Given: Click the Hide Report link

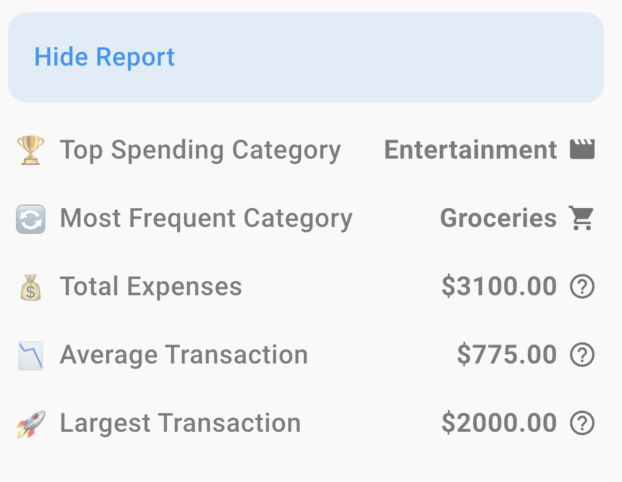Looking at the screenshot, I should coord(104,57).
